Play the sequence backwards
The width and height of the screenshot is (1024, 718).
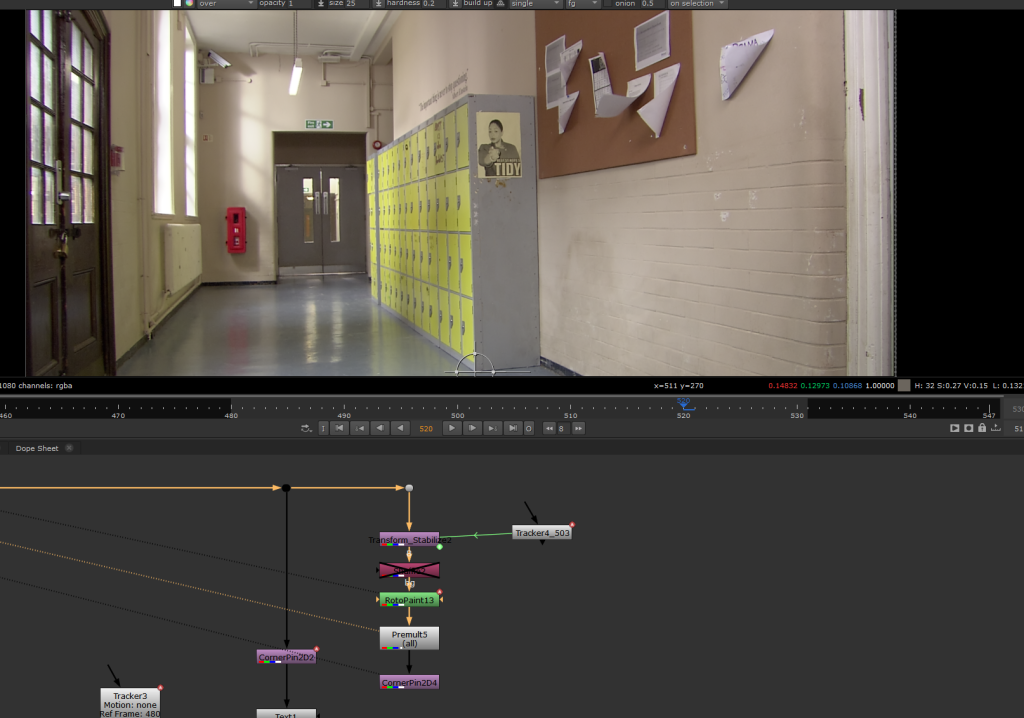400,429
